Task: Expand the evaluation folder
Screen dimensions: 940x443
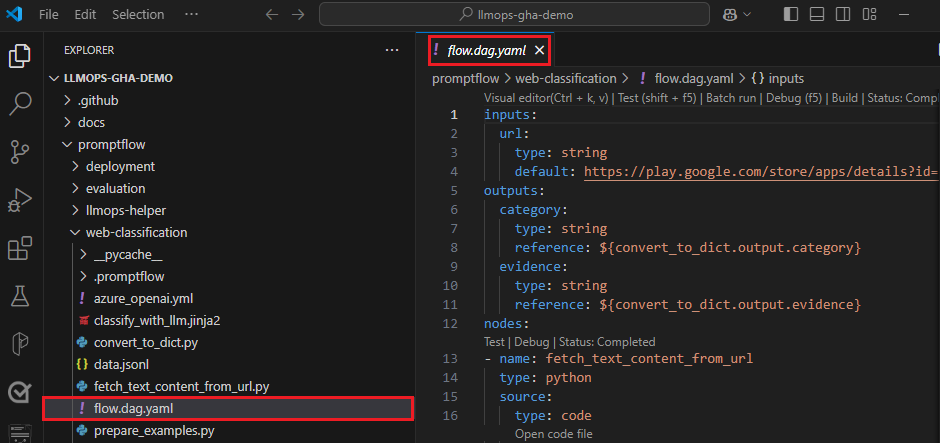Action: (x=115, y=188)
